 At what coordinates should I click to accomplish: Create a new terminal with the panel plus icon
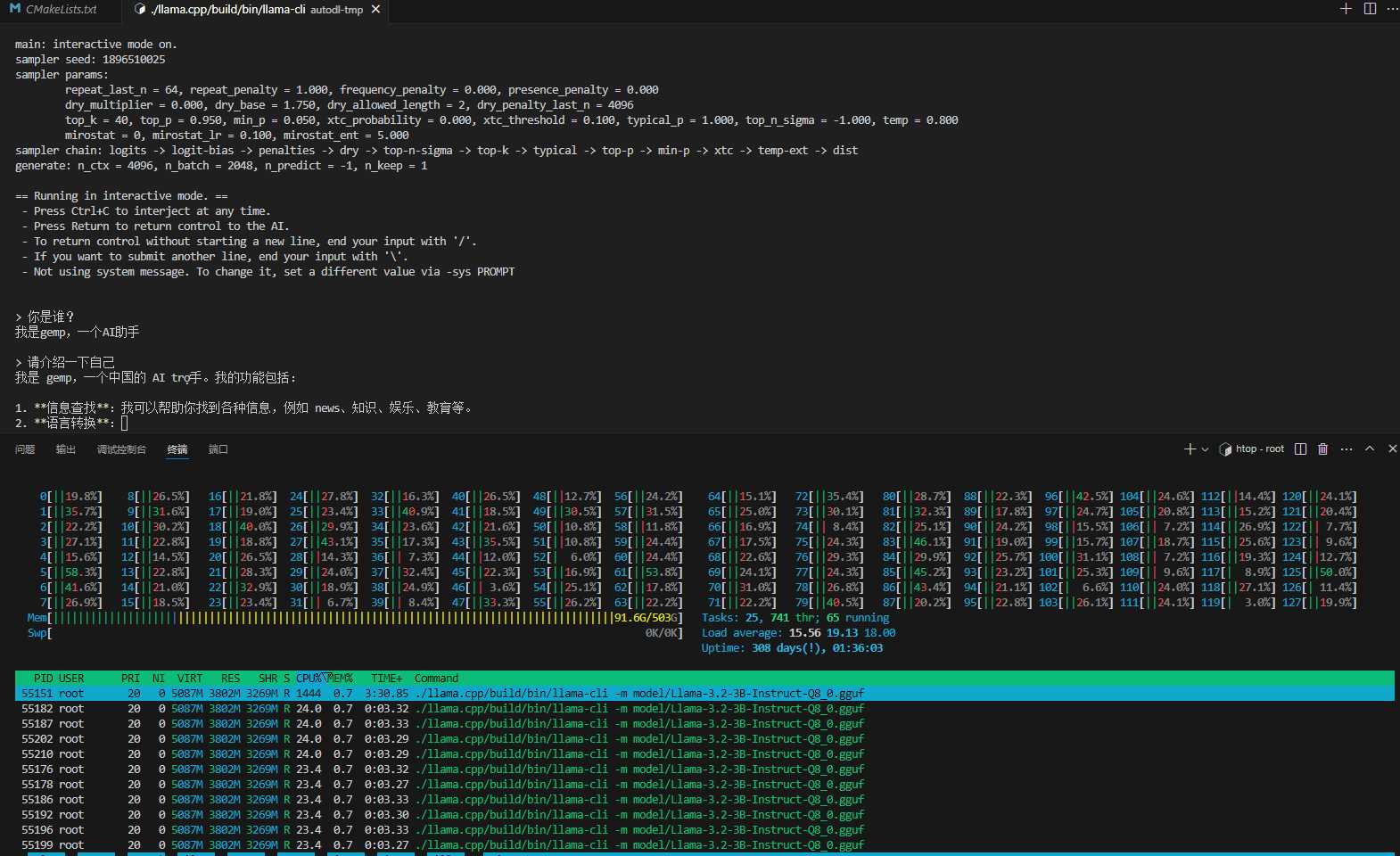(1190, 449)
